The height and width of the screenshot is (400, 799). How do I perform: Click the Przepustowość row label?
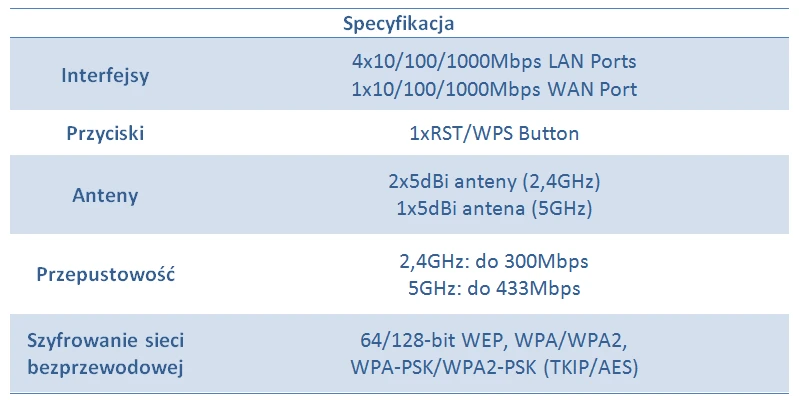click(106, 274)
